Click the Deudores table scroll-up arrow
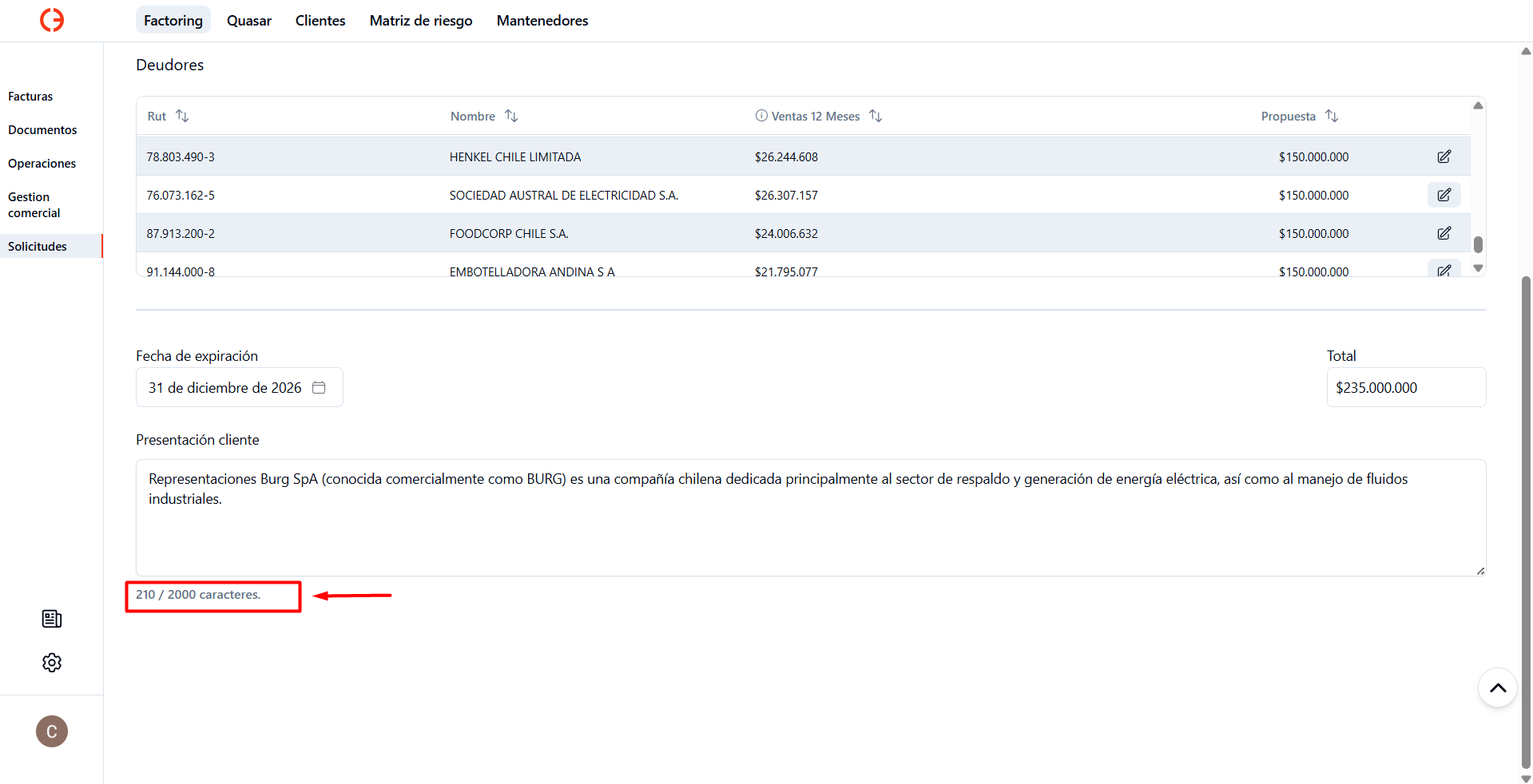 click(1478, 105)
